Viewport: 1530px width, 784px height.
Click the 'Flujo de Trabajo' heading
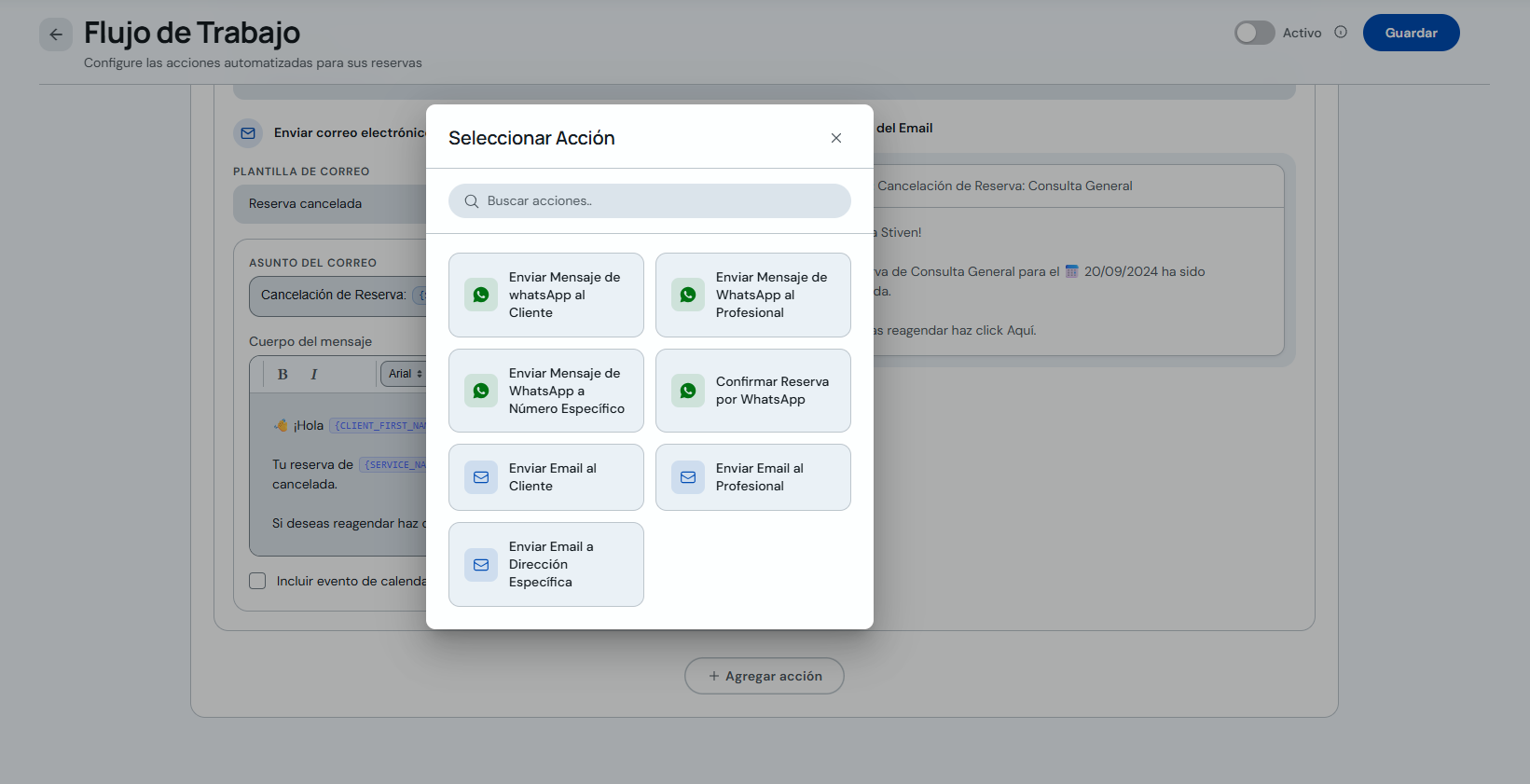point(192,33)
